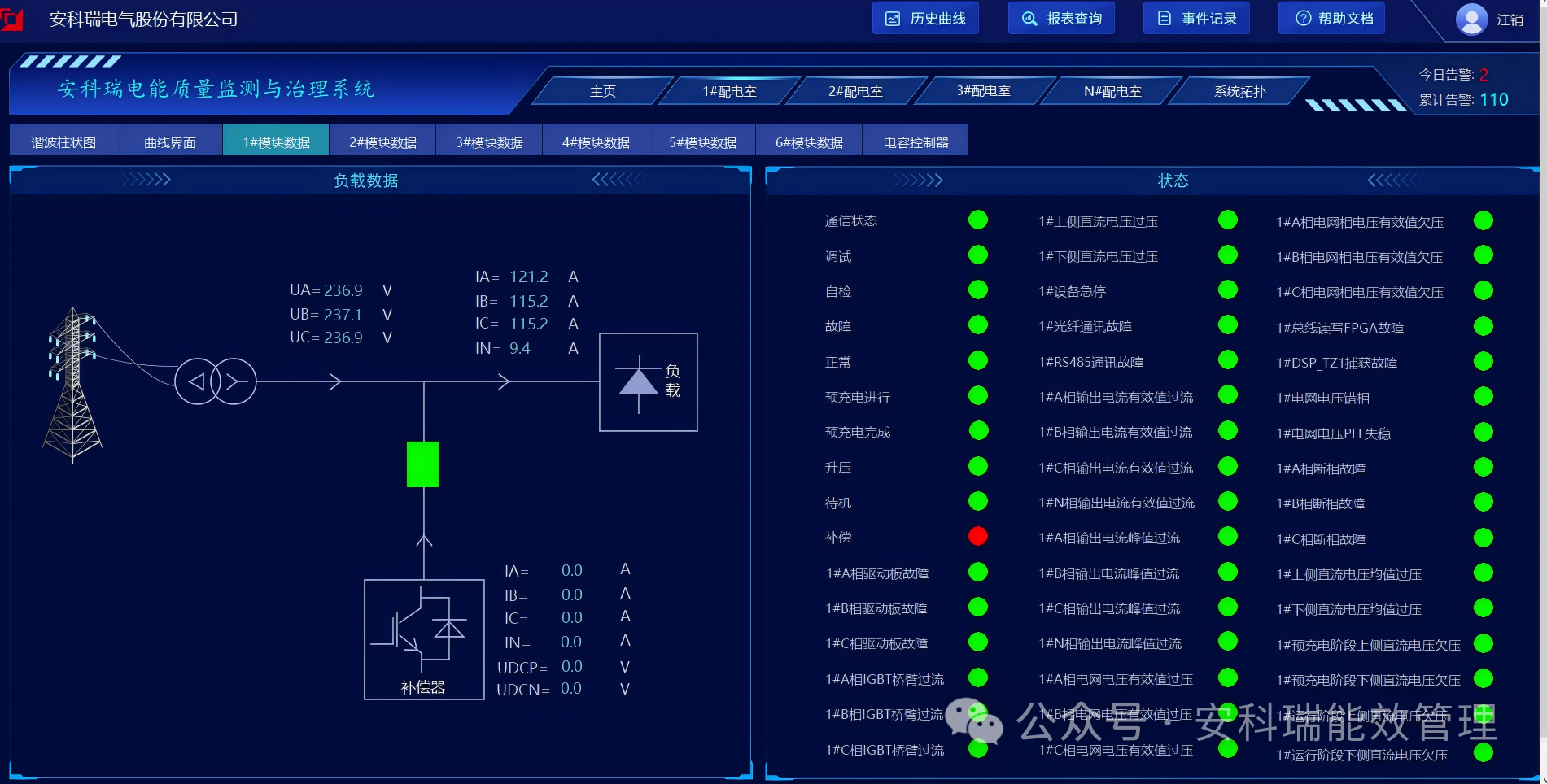Click the green breaker switch rectangle
This screenshot has width=1547, height=784.
422,464
